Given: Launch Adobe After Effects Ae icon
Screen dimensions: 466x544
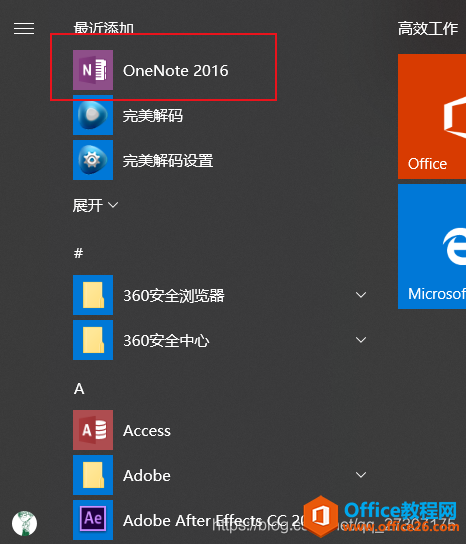Looking at the screenshot, I should [x=93, y=520].
